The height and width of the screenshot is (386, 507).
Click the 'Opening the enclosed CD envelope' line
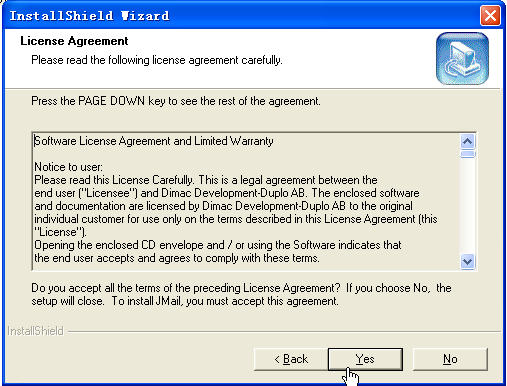pos(218,245)
